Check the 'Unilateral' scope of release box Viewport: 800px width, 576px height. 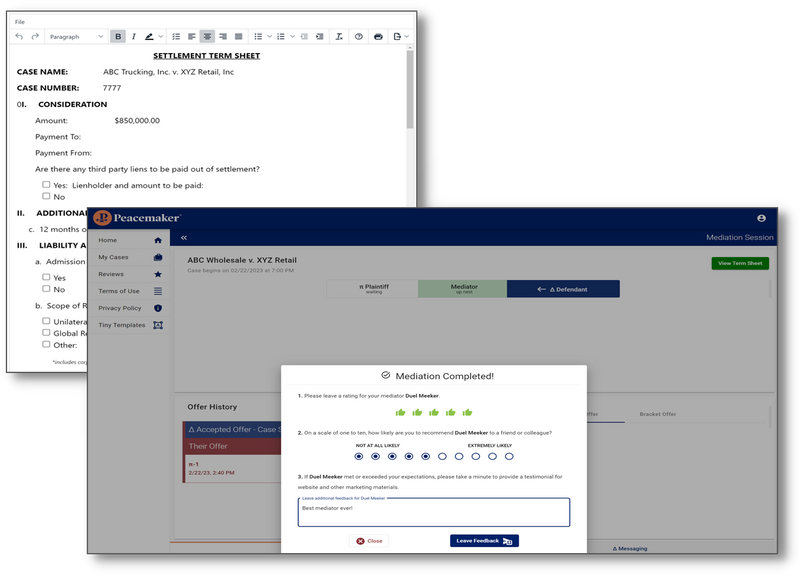46,321
